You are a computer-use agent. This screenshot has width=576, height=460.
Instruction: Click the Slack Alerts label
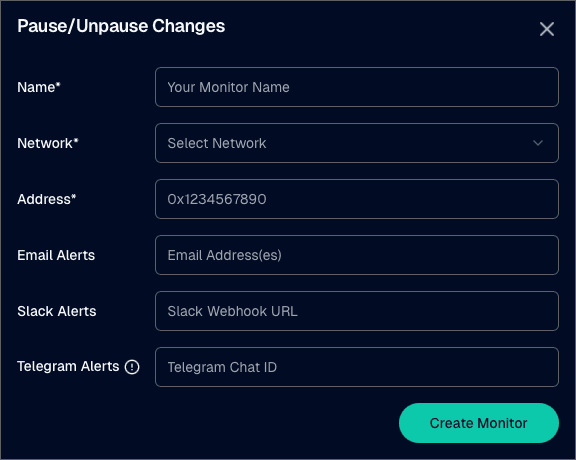[57, 311]
